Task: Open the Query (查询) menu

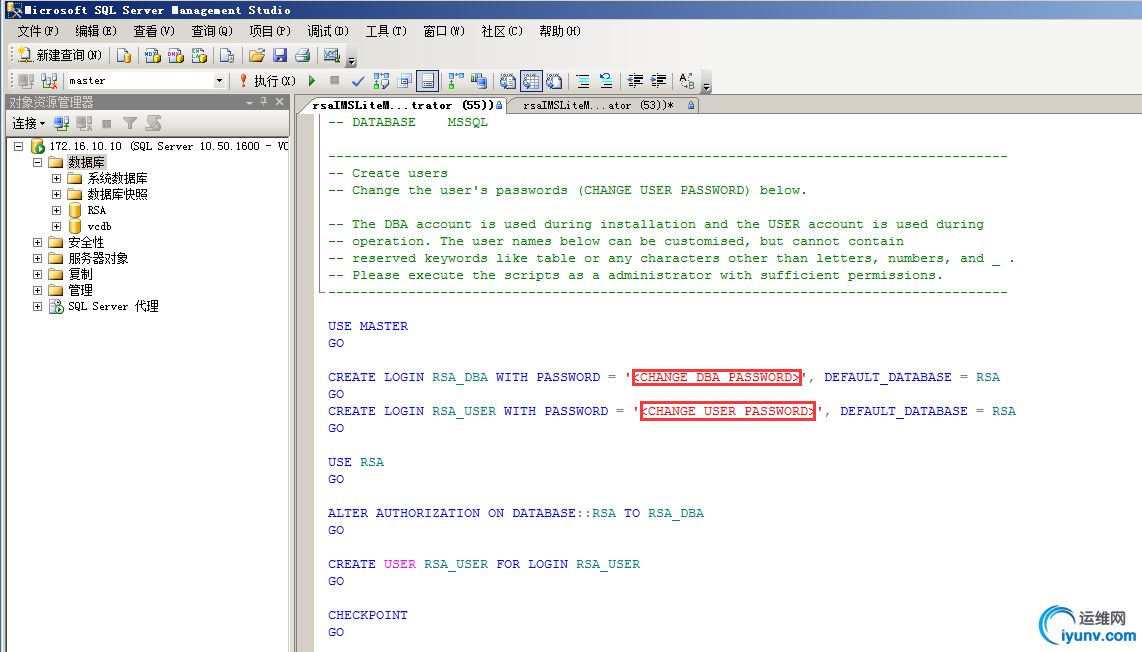Action: tap(211, 31)
